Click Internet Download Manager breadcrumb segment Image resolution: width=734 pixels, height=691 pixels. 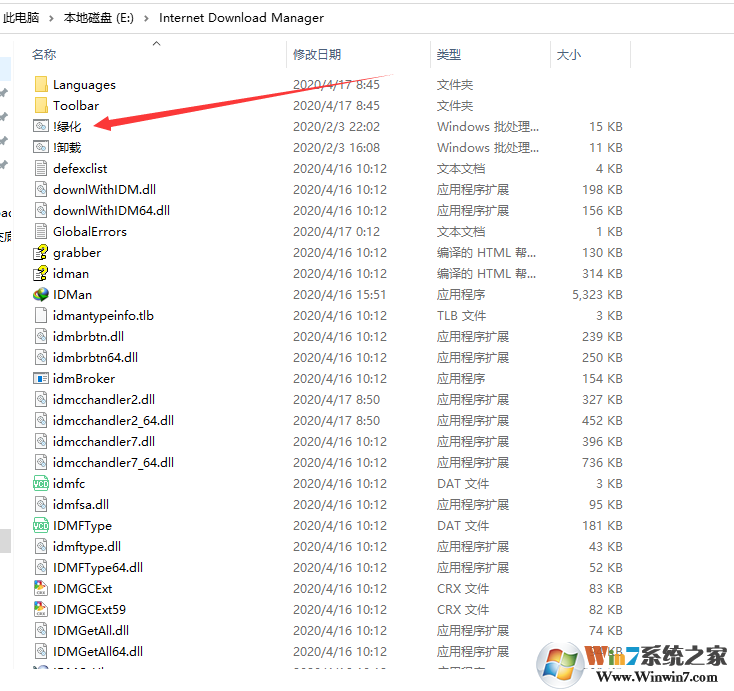pyautogui.click(x=242, y=18)
